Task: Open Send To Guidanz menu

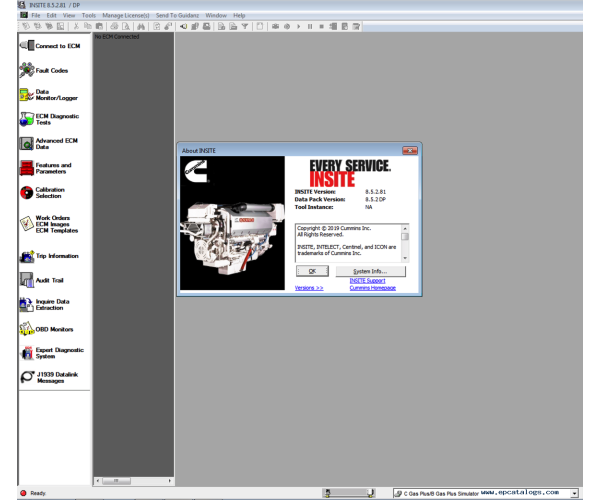Action: tap(177, 15)
